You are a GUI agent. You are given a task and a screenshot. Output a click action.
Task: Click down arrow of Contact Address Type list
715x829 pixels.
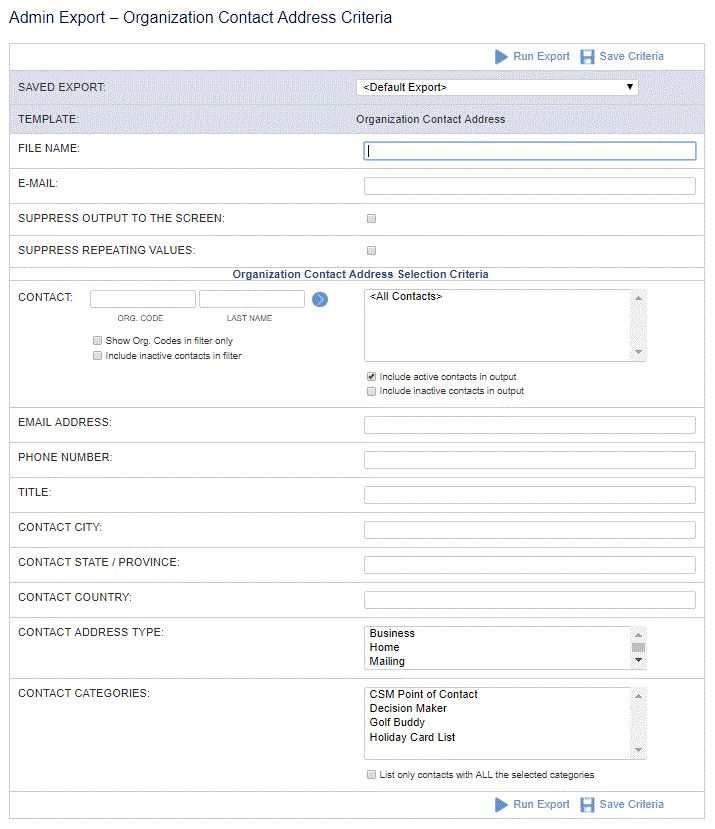[638, 660]
